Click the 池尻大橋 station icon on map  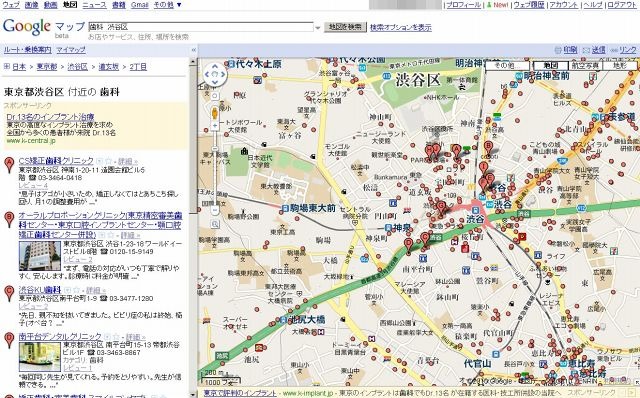pyautogui.click(x=284, y=320)
